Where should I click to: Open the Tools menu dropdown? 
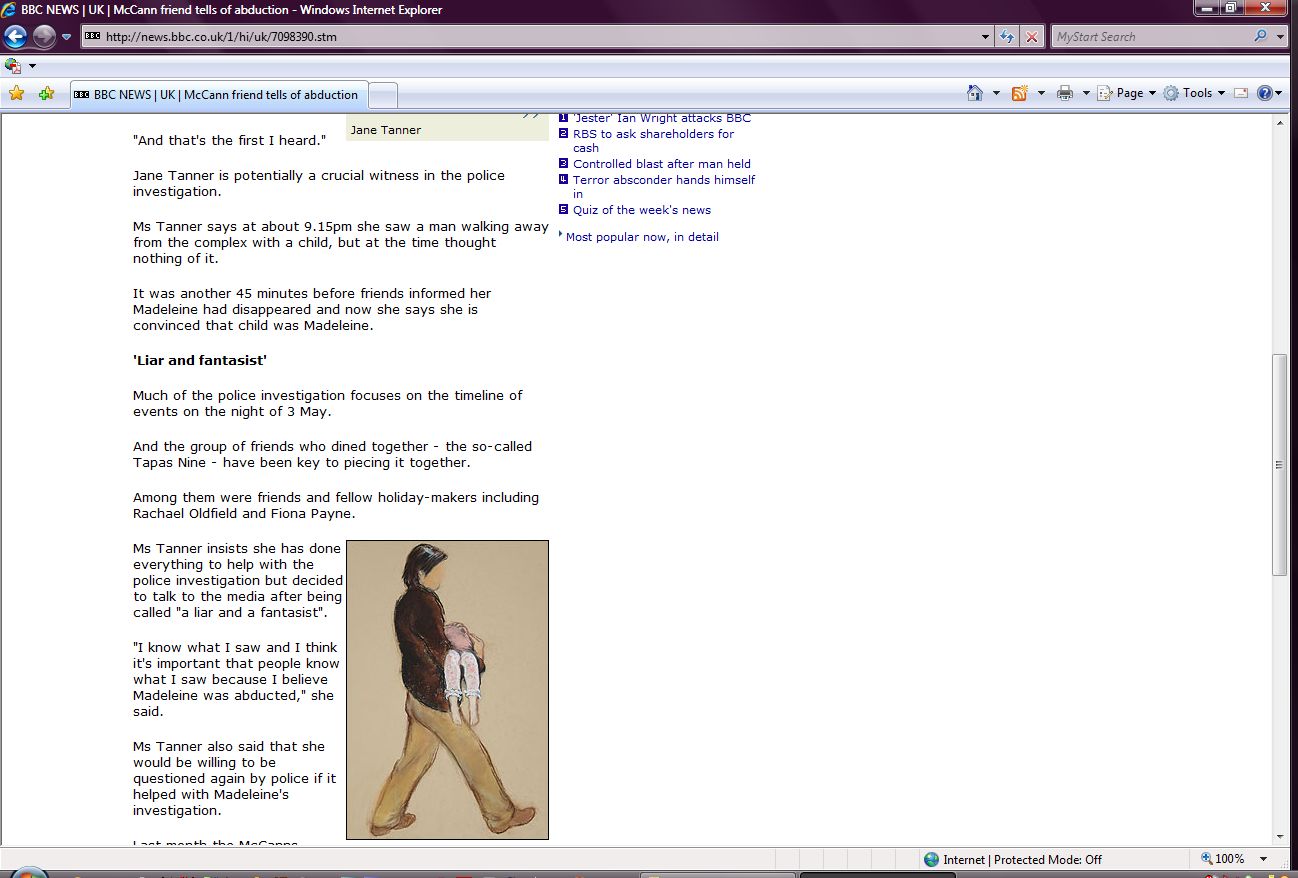1195,93
